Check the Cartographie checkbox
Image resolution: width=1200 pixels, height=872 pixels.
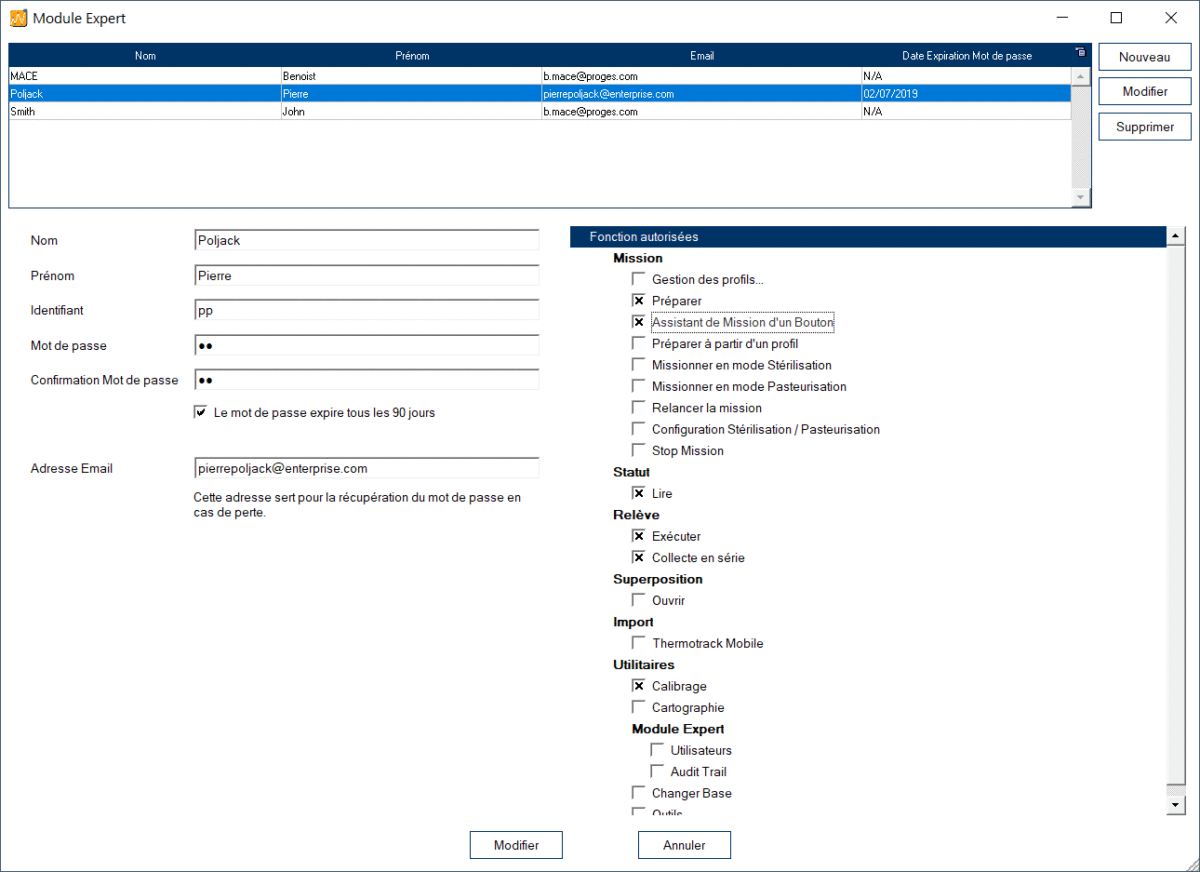pyautogui.click(x=638, y=707)
